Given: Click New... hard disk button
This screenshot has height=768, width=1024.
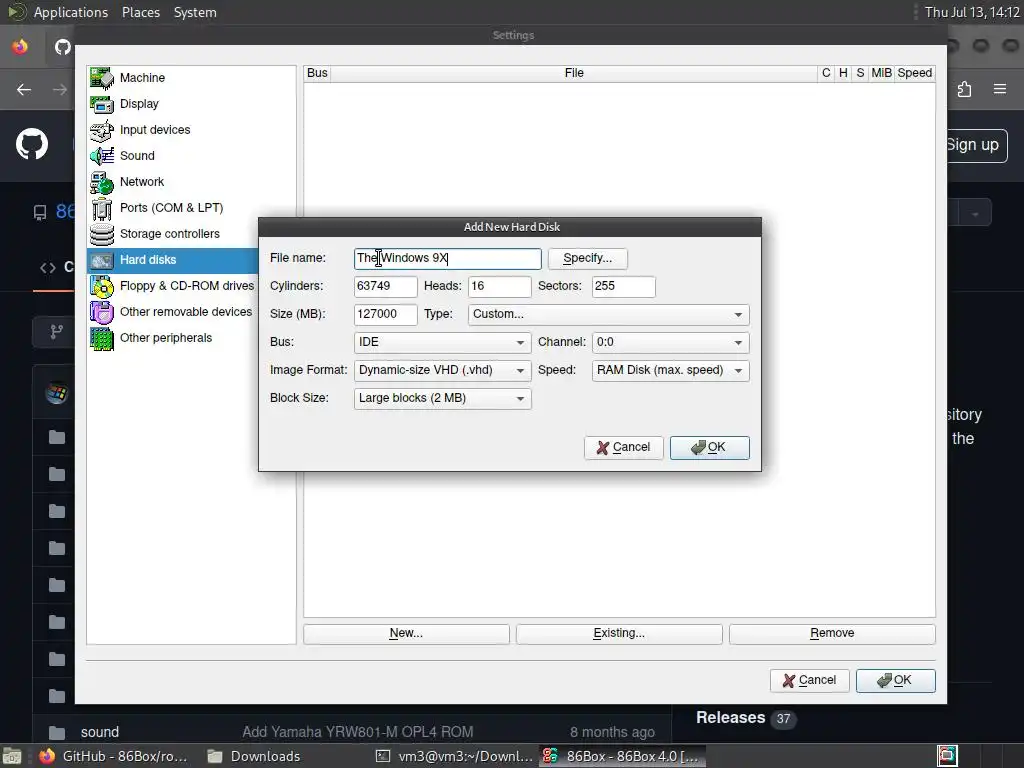Looking at the screenshot, I should (406, 633).
